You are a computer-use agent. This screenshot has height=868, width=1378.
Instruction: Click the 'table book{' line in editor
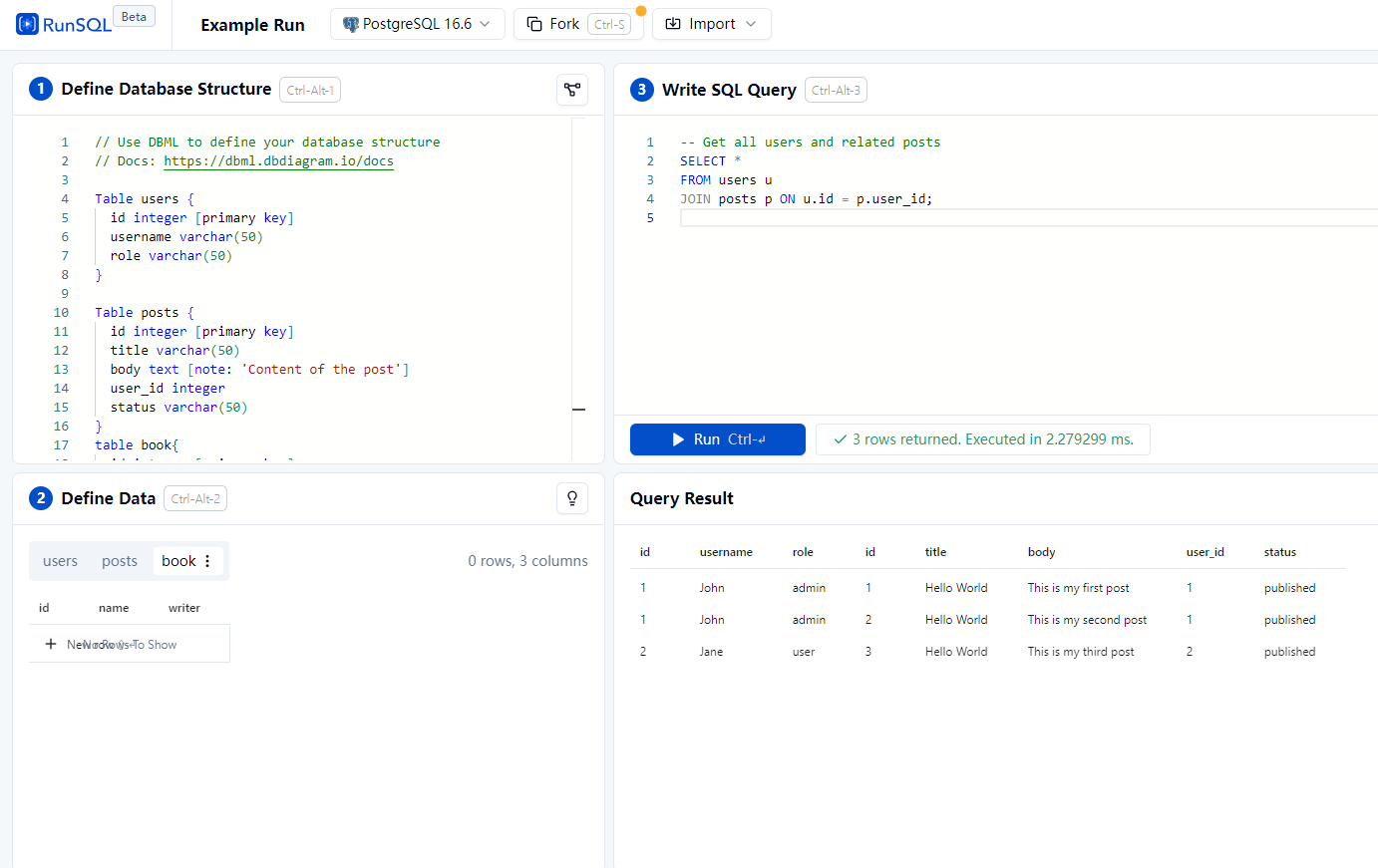[137, 445]
